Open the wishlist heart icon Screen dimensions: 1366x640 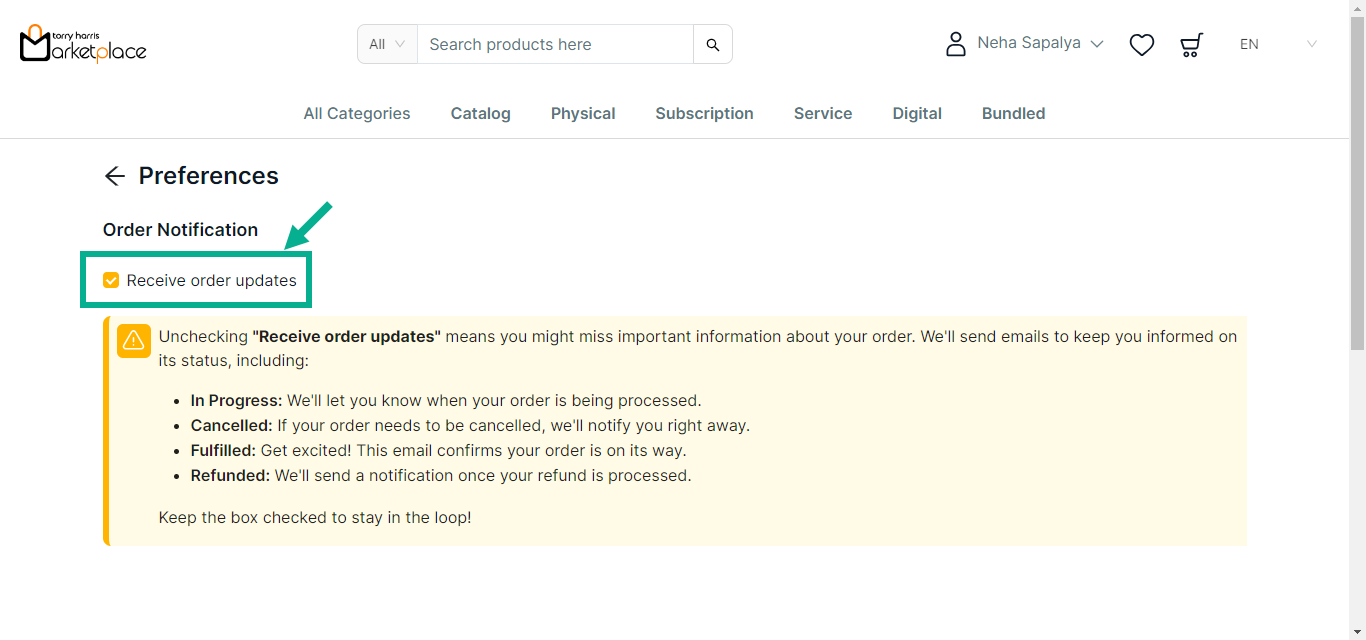coord(1141,45)
